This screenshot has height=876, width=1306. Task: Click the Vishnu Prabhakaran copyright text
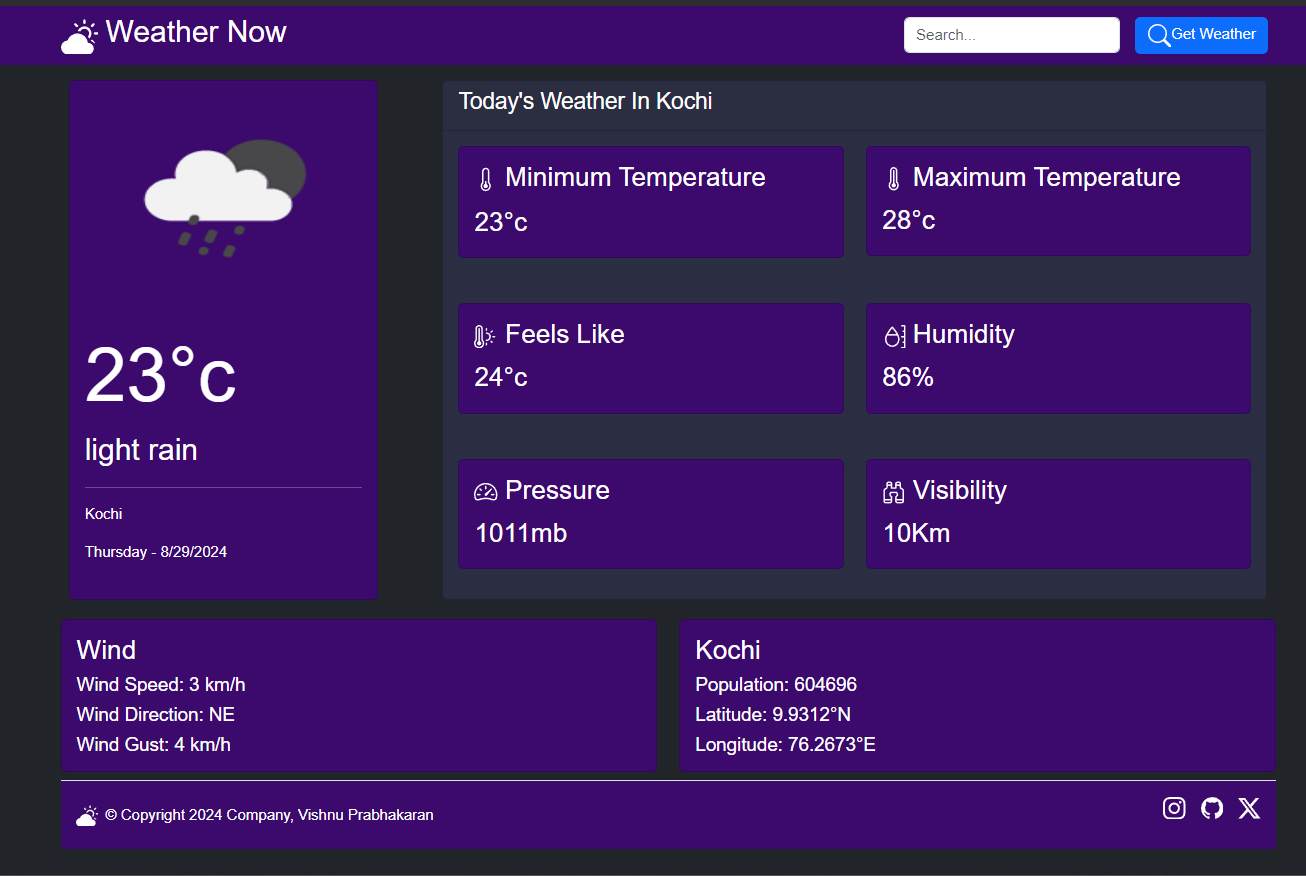click(x=271, y=815)
